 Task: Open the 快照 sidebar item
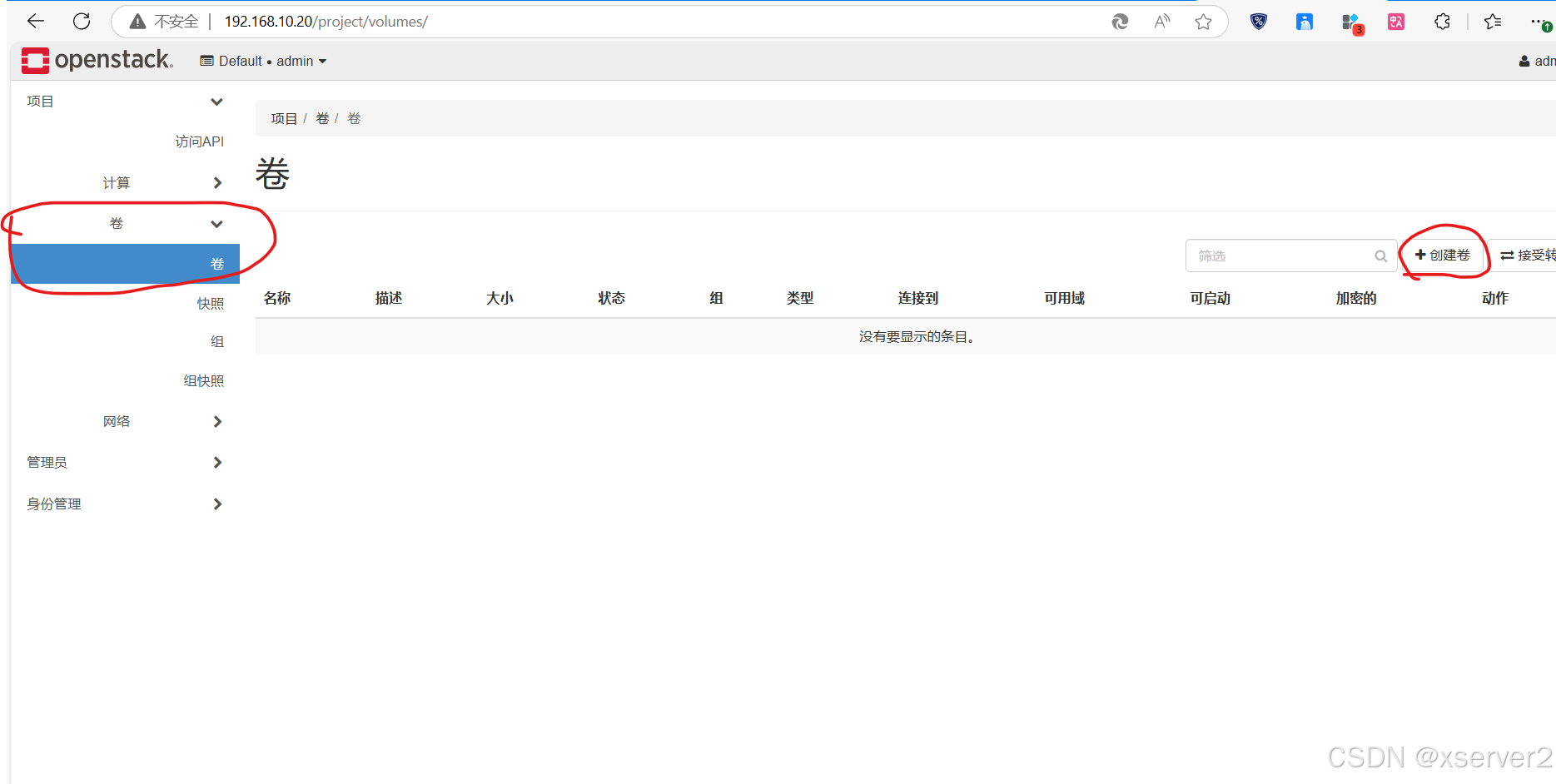point(210,304)
